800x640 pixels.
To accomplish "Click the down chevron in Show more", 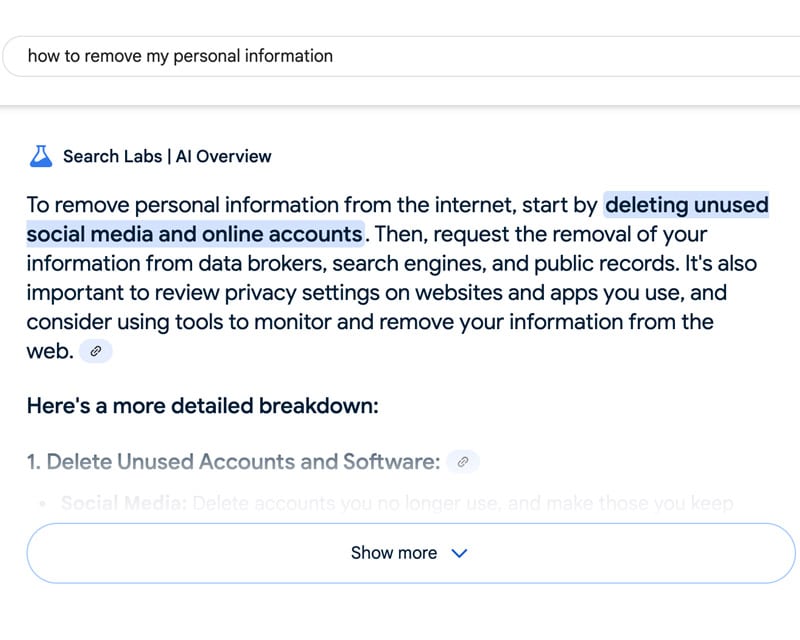I will click(459, 553).
